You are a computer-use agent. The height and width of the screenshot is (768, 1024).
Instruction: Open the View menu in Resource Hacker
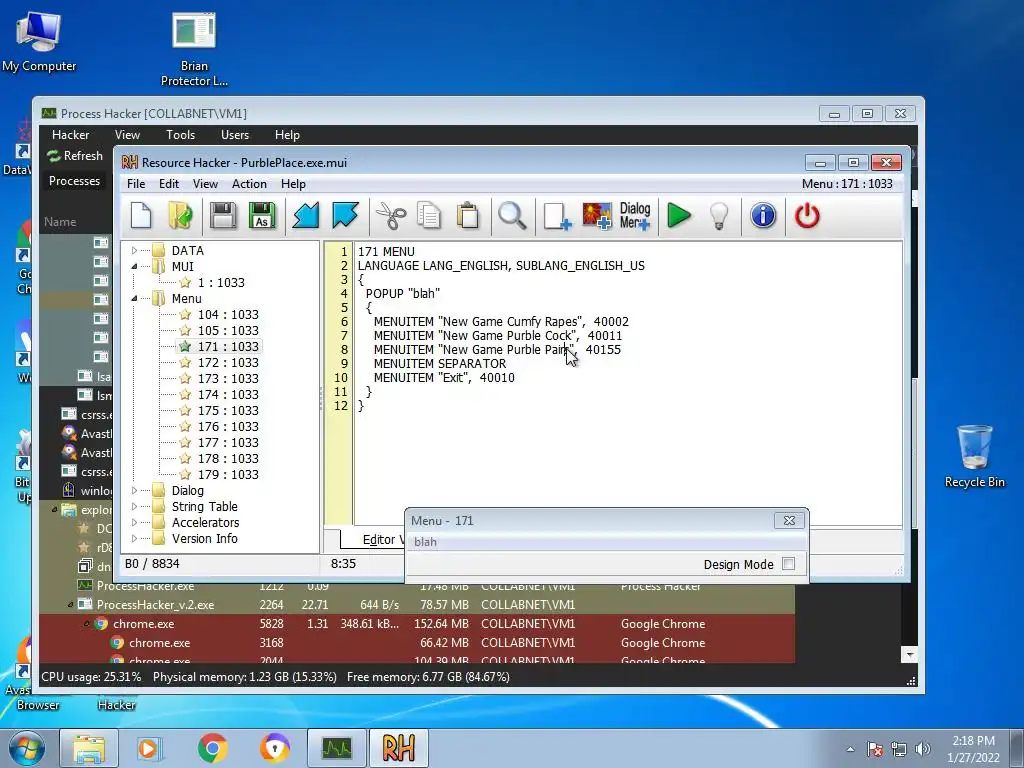pos(205,184)
